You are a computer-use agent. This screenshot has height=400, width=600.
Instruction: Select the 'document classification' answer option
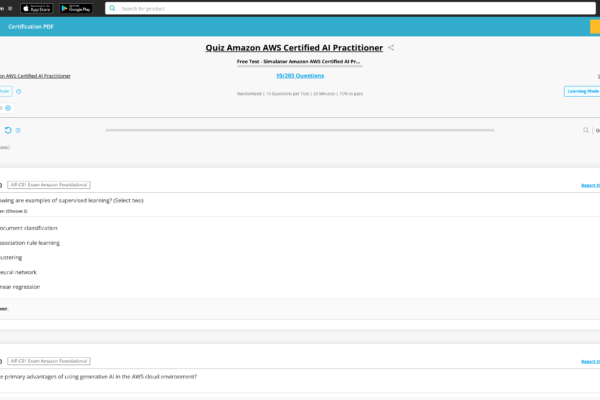[28, 228]
